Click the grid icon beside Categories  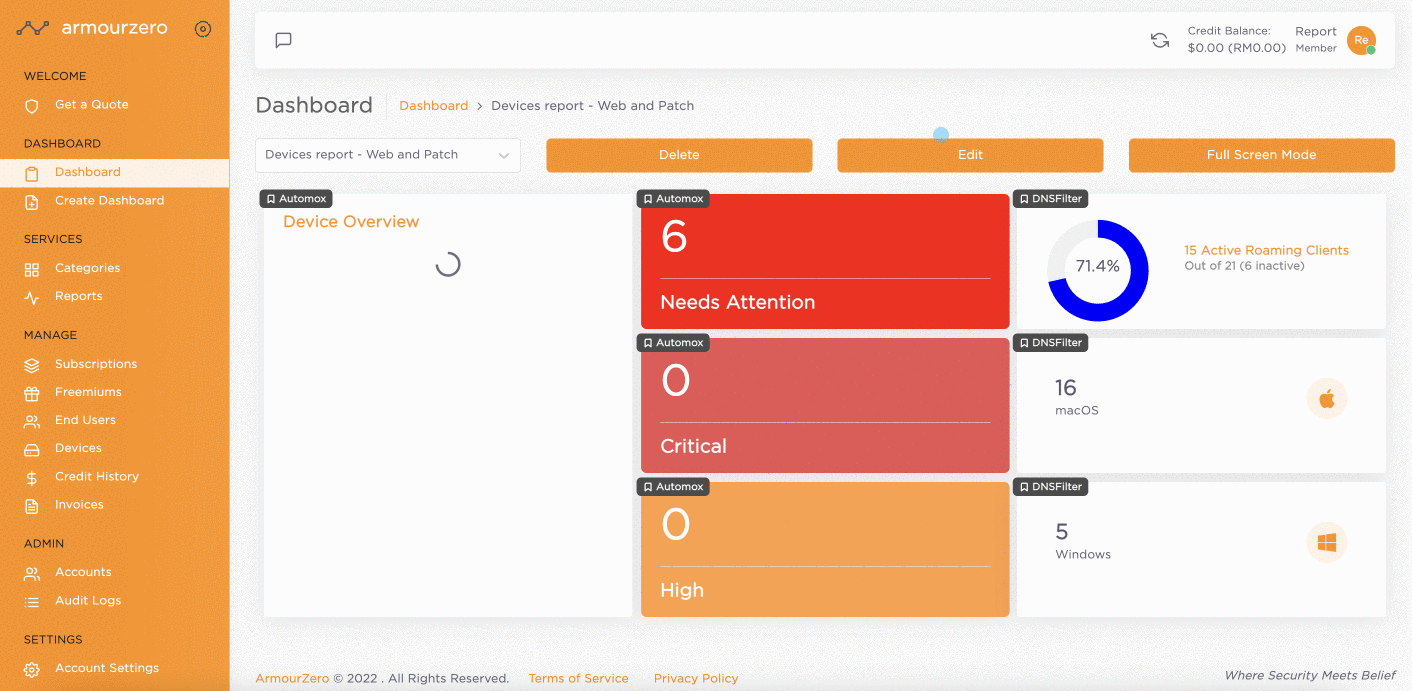[x=32, y=269]
